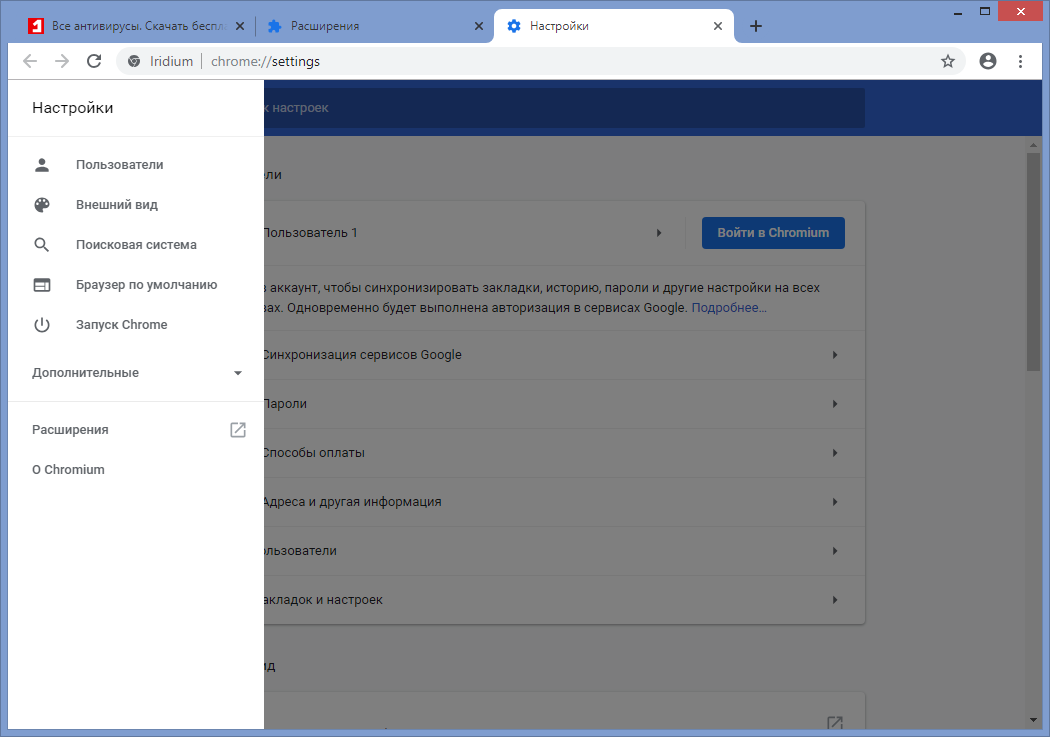Screen dimensions: 1050x737
Task: Click the arrow on the льзователи row
Action: tap(835, 551)
